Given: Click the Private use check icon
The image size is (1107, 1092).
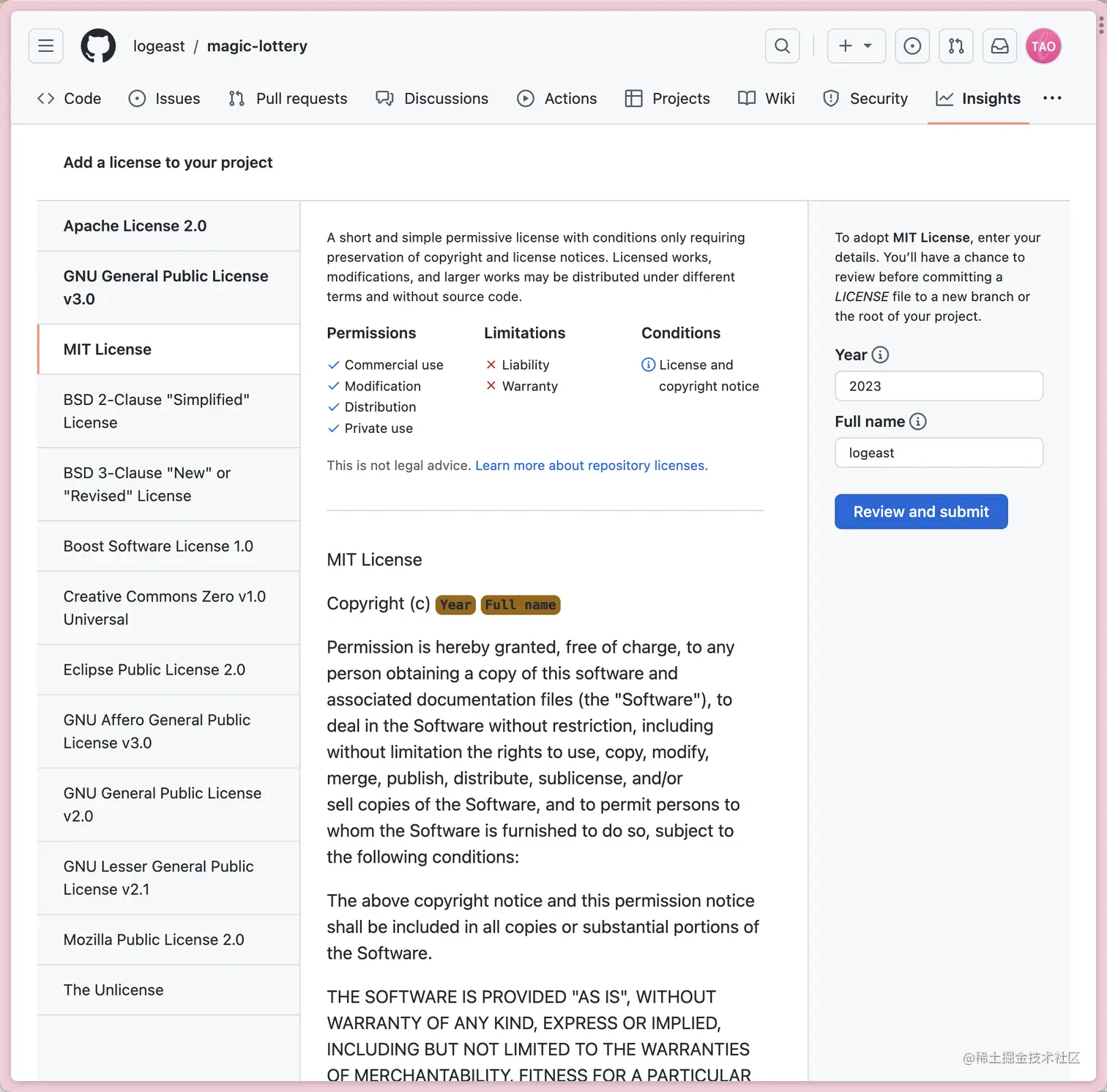Looking at the screenshot, I should [x=334, y=428].
